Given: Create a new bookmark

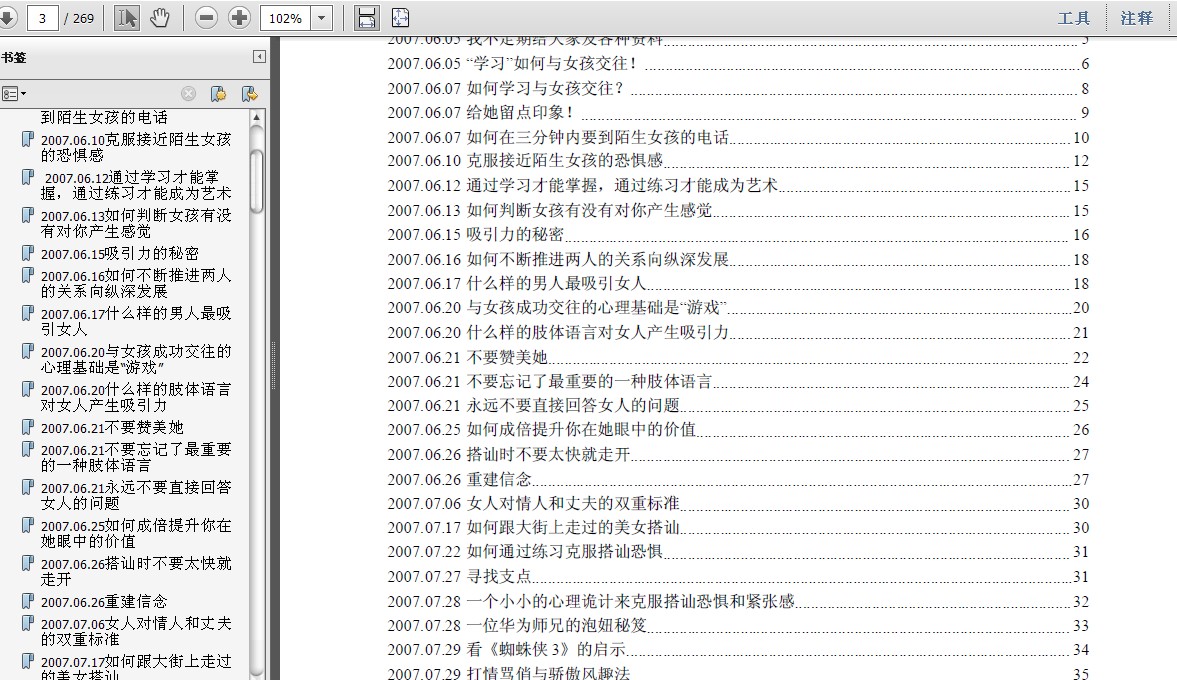Looking at the screenshot, I should click(218, 93).
